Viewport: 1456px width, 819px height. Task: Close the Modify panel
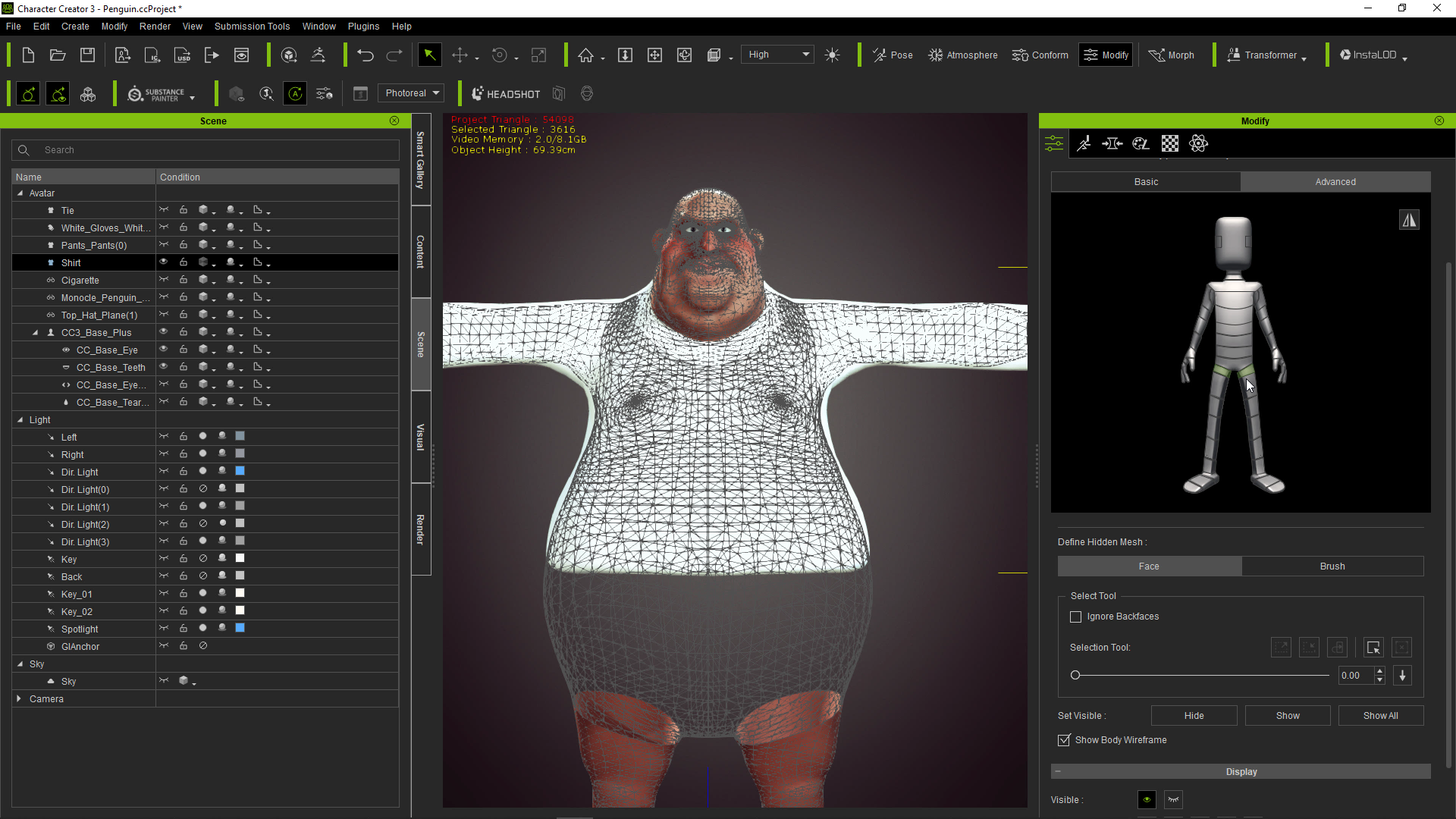1439,121
